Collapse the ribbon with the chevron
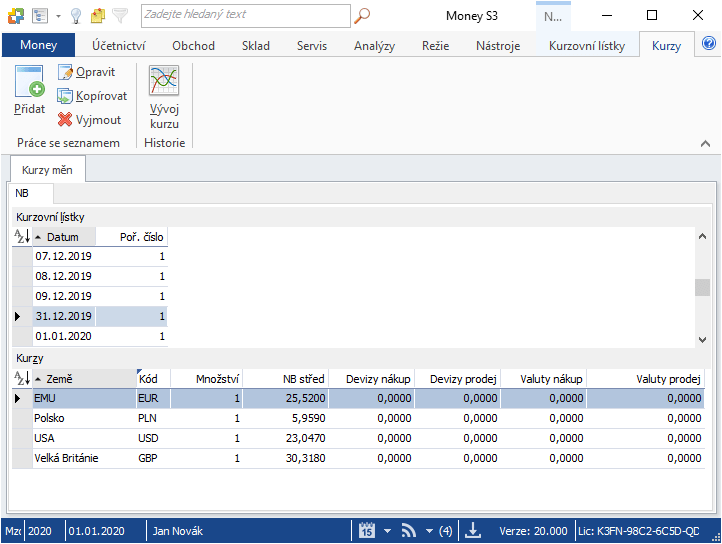Screen dimensions: 722x544 click(x=705, y=144)
